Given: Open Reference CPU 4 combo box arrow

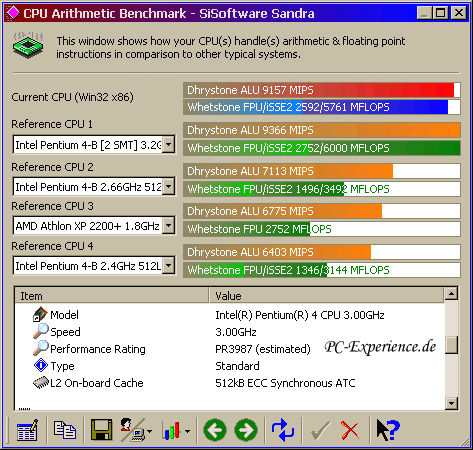Looking at the screenshot, I should coord(169,266).
